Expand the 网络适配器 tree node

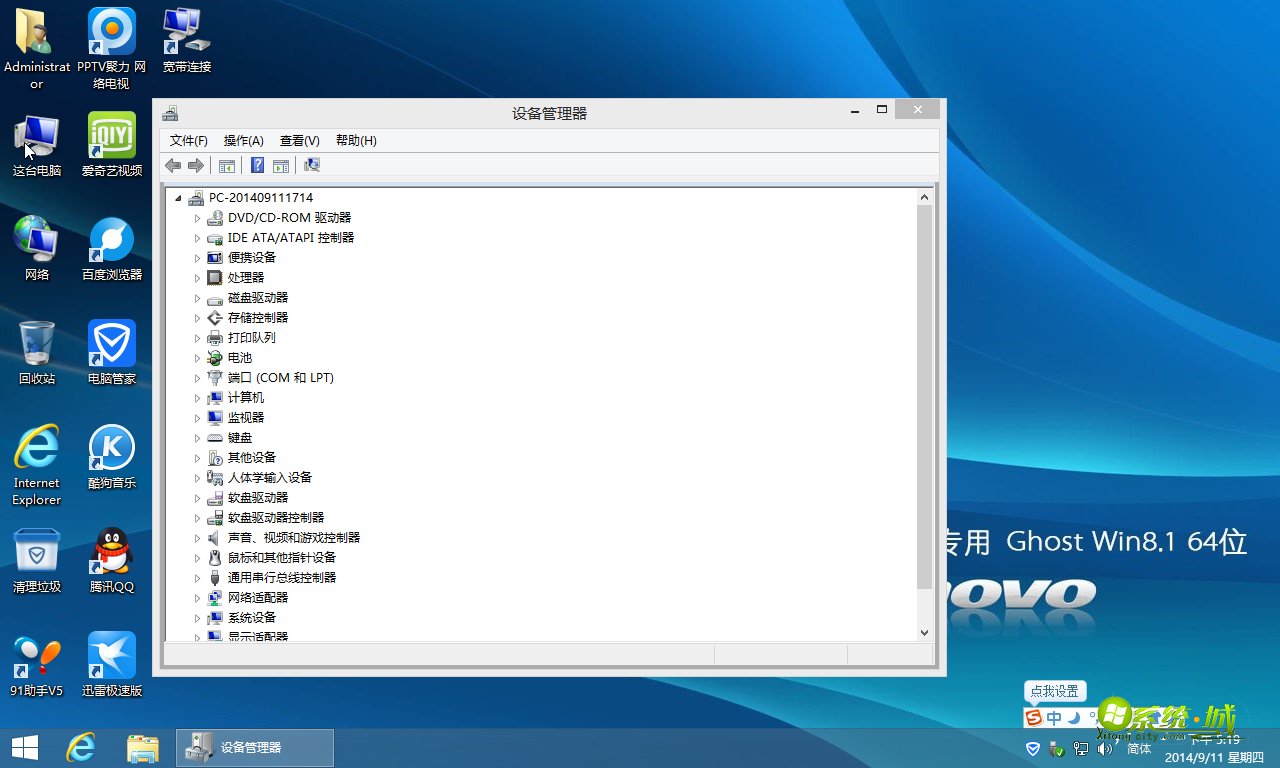pos(198,597)
